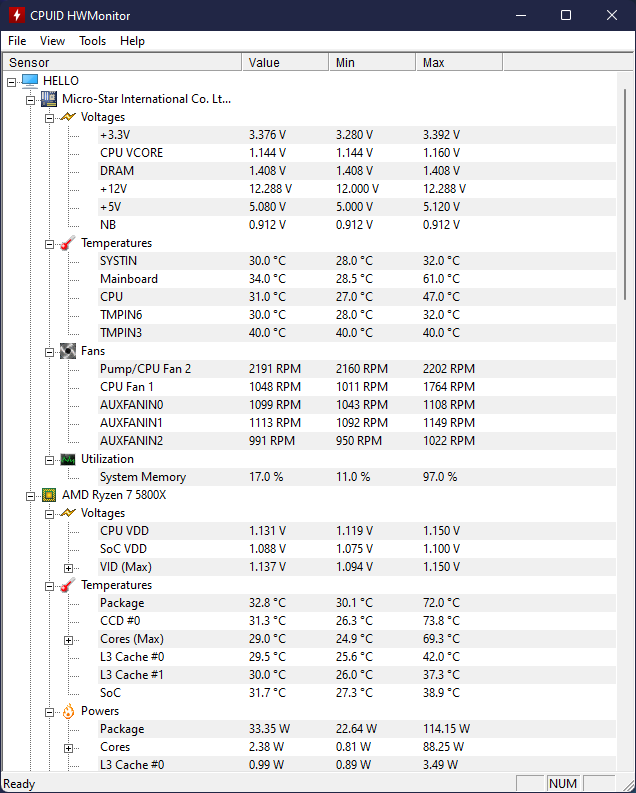Click the motherboard Temperatures thermometer icon
Screen dimensions: 636x793
(68, 243)
